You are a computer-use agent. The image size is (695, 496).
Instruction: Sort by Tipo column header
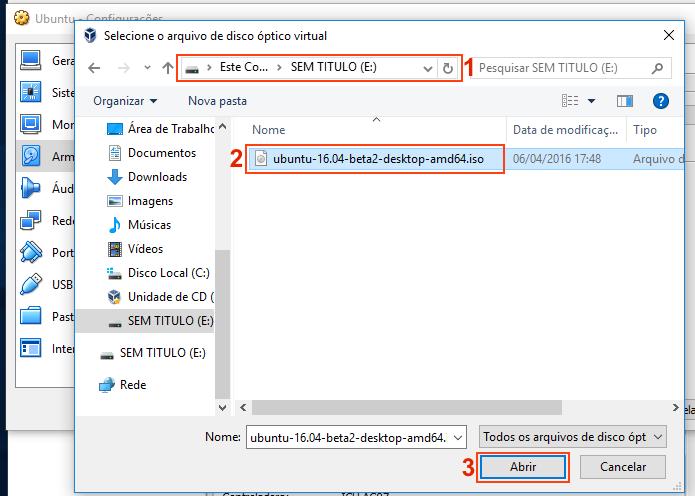(645, 130)
